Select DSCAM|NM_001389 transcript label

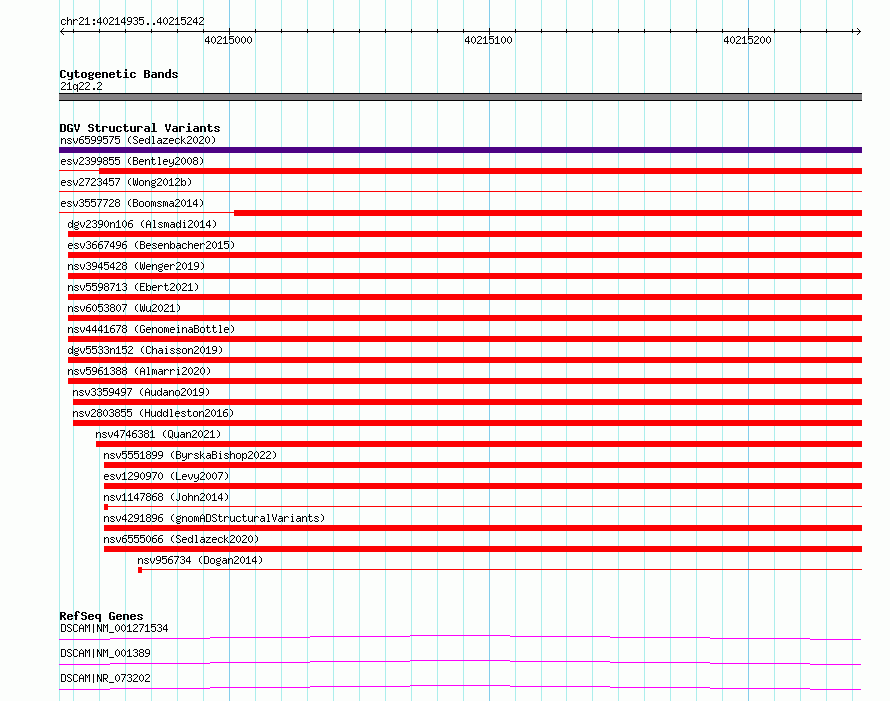[106, 653]
